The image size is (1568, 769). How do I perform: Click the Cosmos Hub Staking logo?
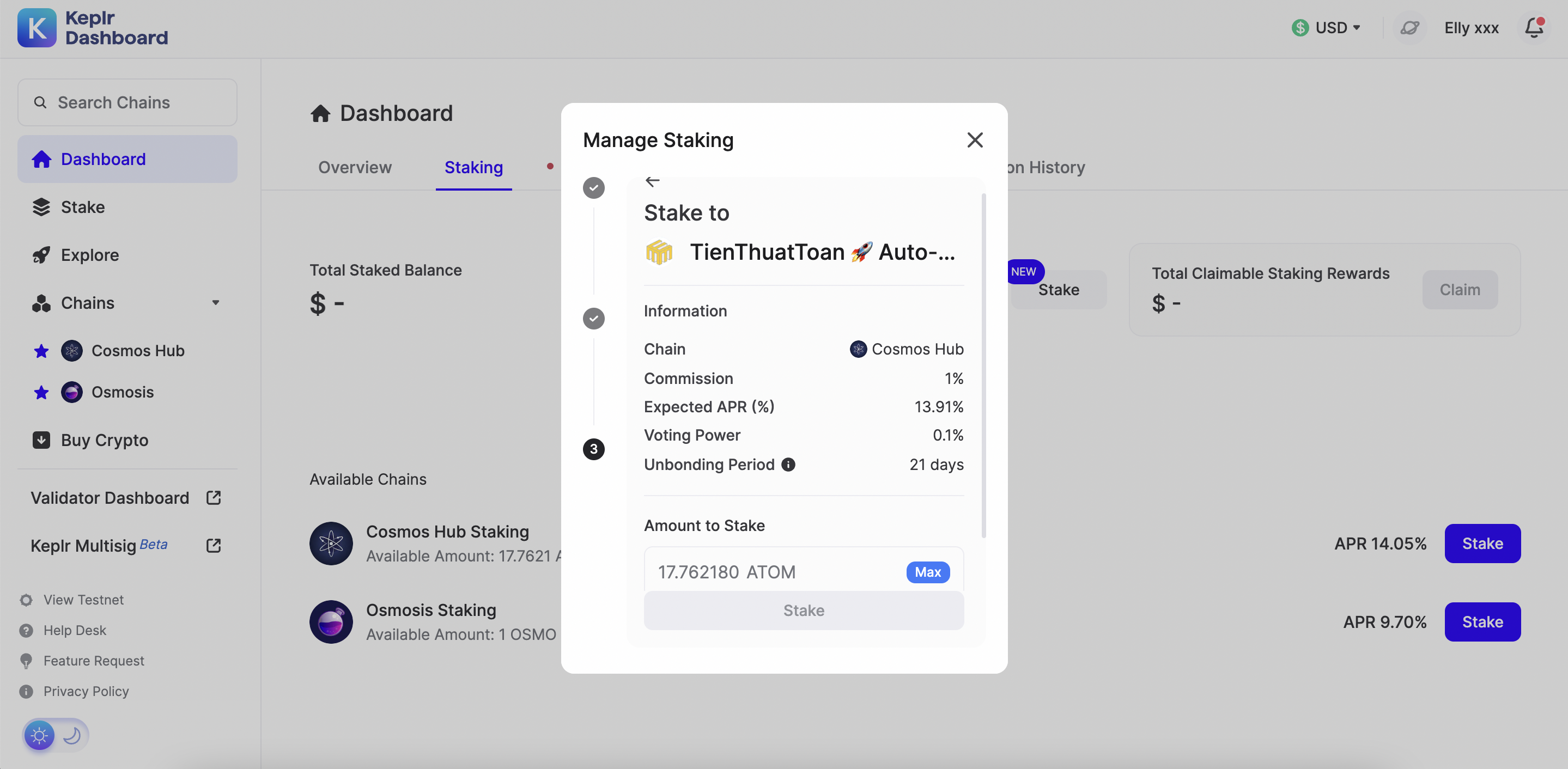(331, 544)
